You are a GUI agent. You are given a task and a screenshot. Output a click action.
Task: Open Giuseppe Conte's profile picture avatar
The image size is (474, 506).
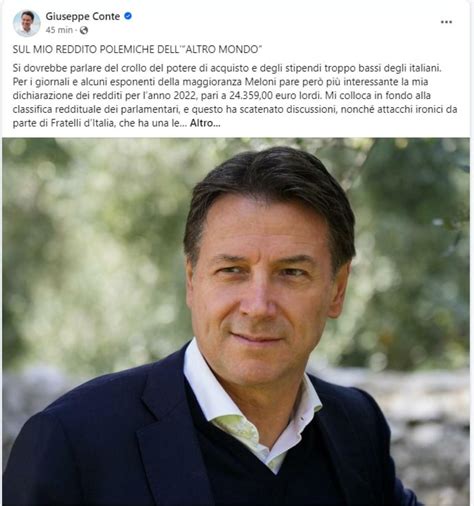[26, 23]
